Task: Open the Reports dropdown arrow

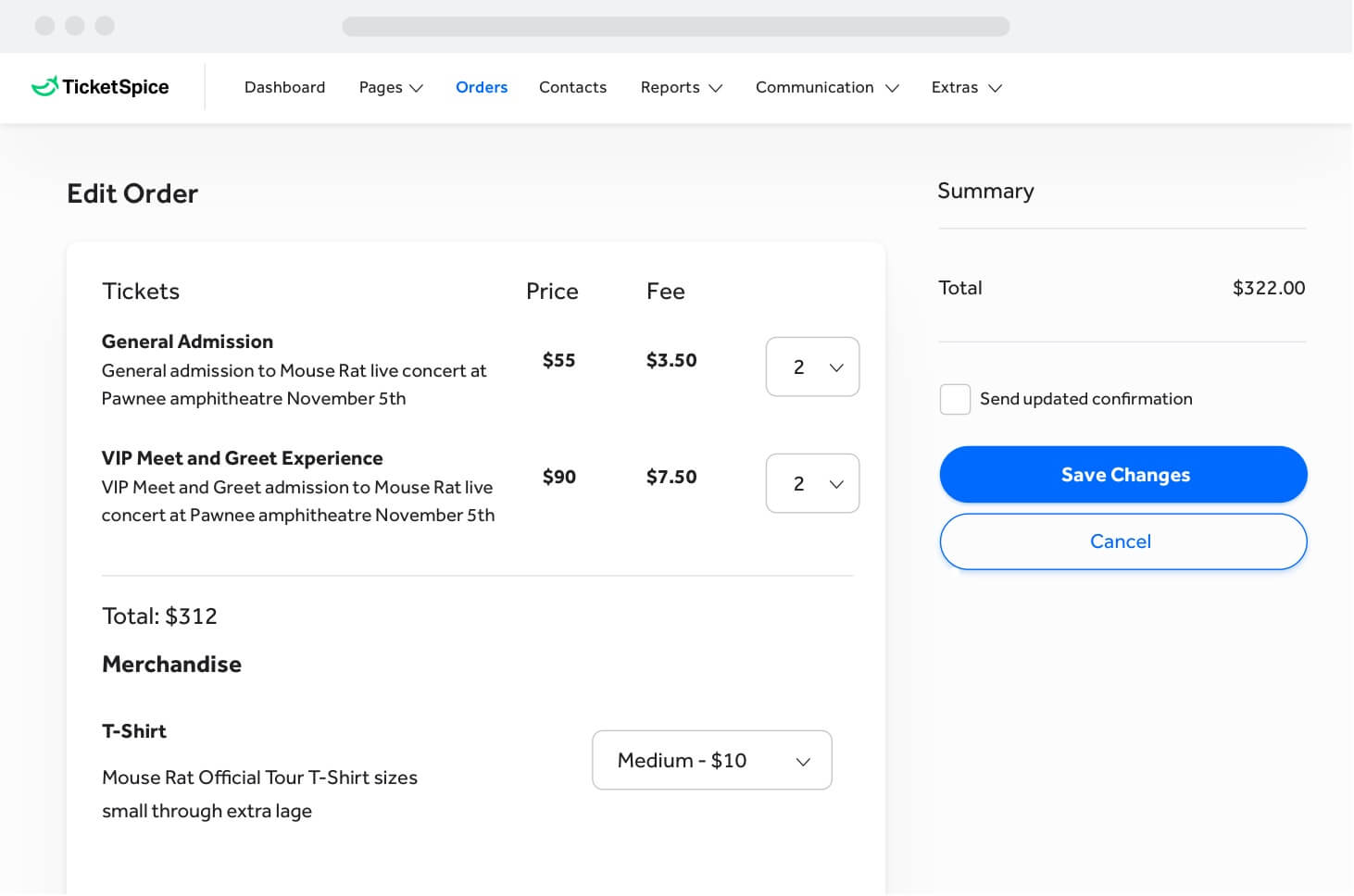Action: [x=715, y=88]
